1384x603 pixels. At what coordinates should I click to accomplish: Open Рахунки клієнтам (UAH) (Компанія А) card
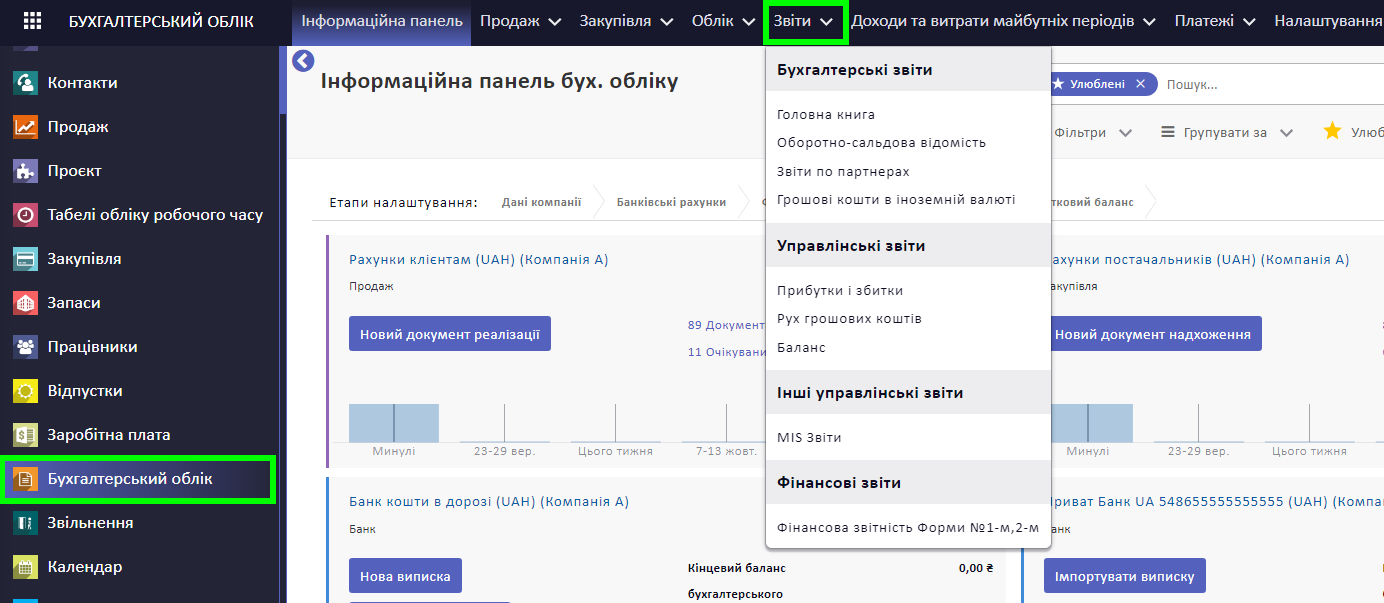[x=478, y=260]
